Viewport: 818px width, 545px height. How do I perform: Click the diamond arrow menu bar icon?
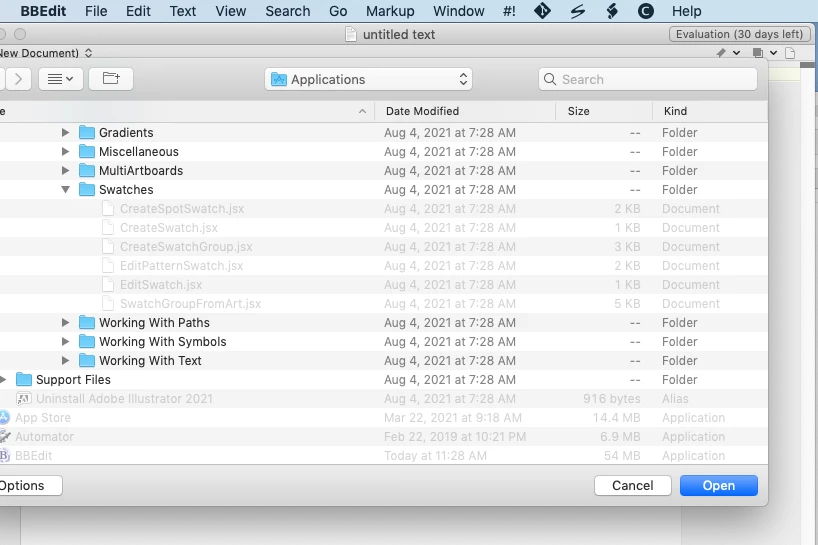(x=543, y=11)
